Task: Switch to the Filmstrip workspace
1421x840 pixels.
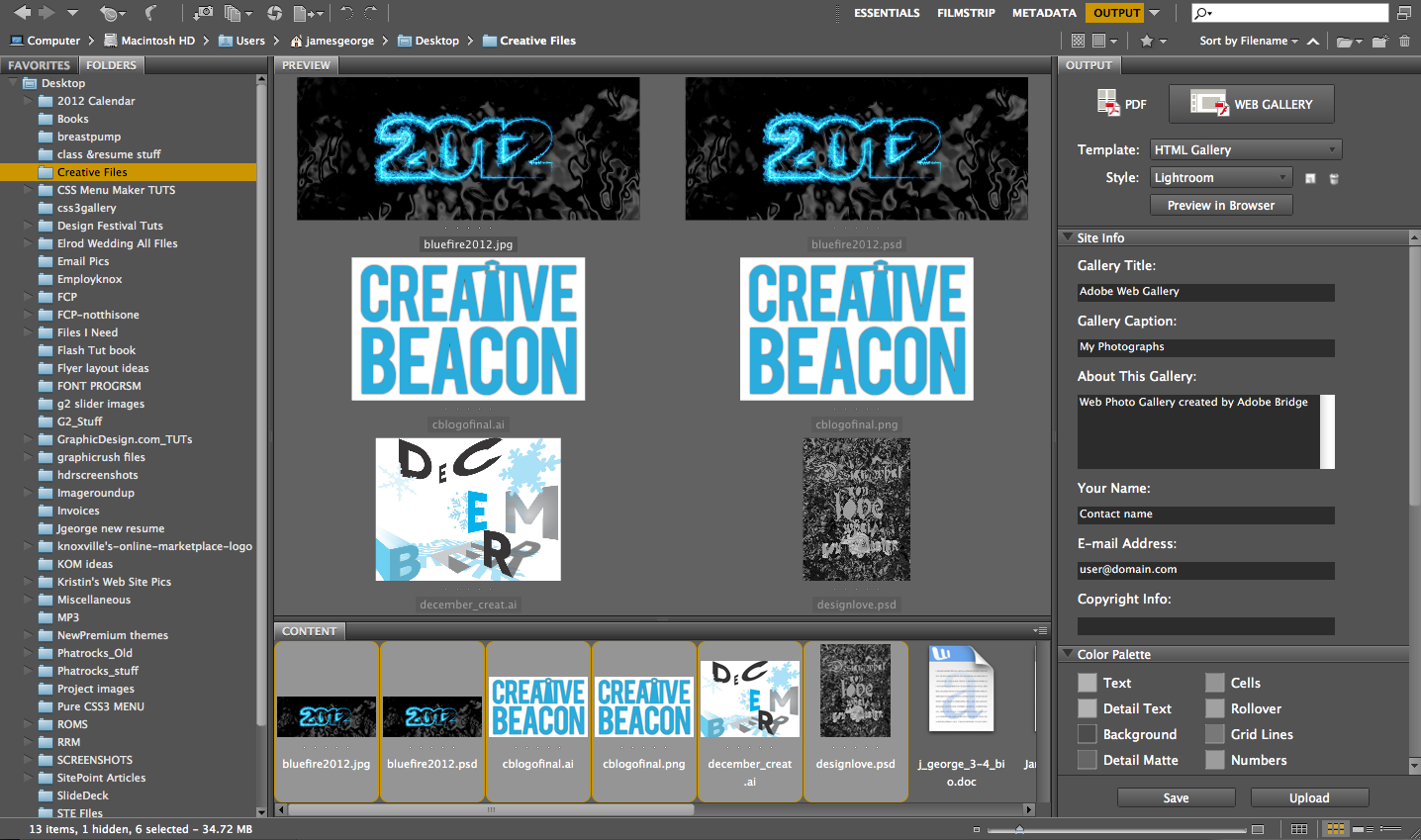Action: (966, 13)
